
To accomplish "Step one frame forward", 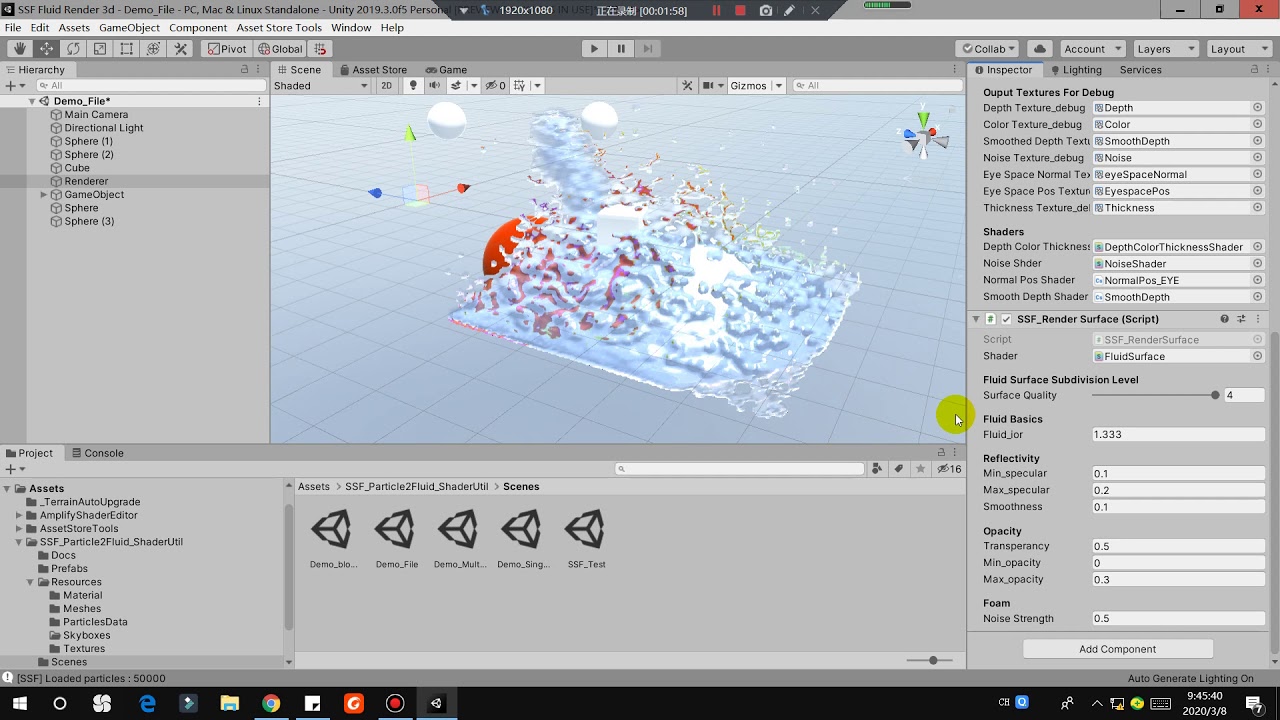I will pyautogui.click(x=648, y=49).
